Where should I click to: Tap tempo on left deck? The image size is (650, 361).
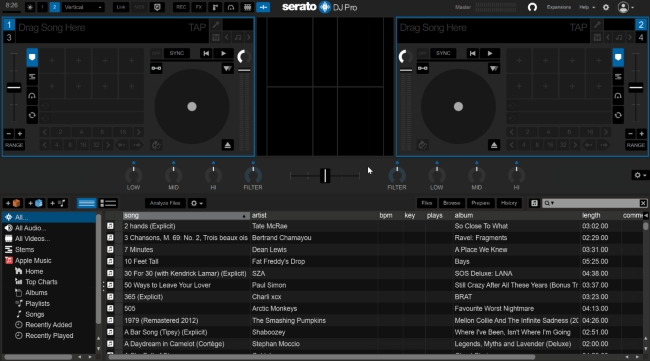pos(197,27)
